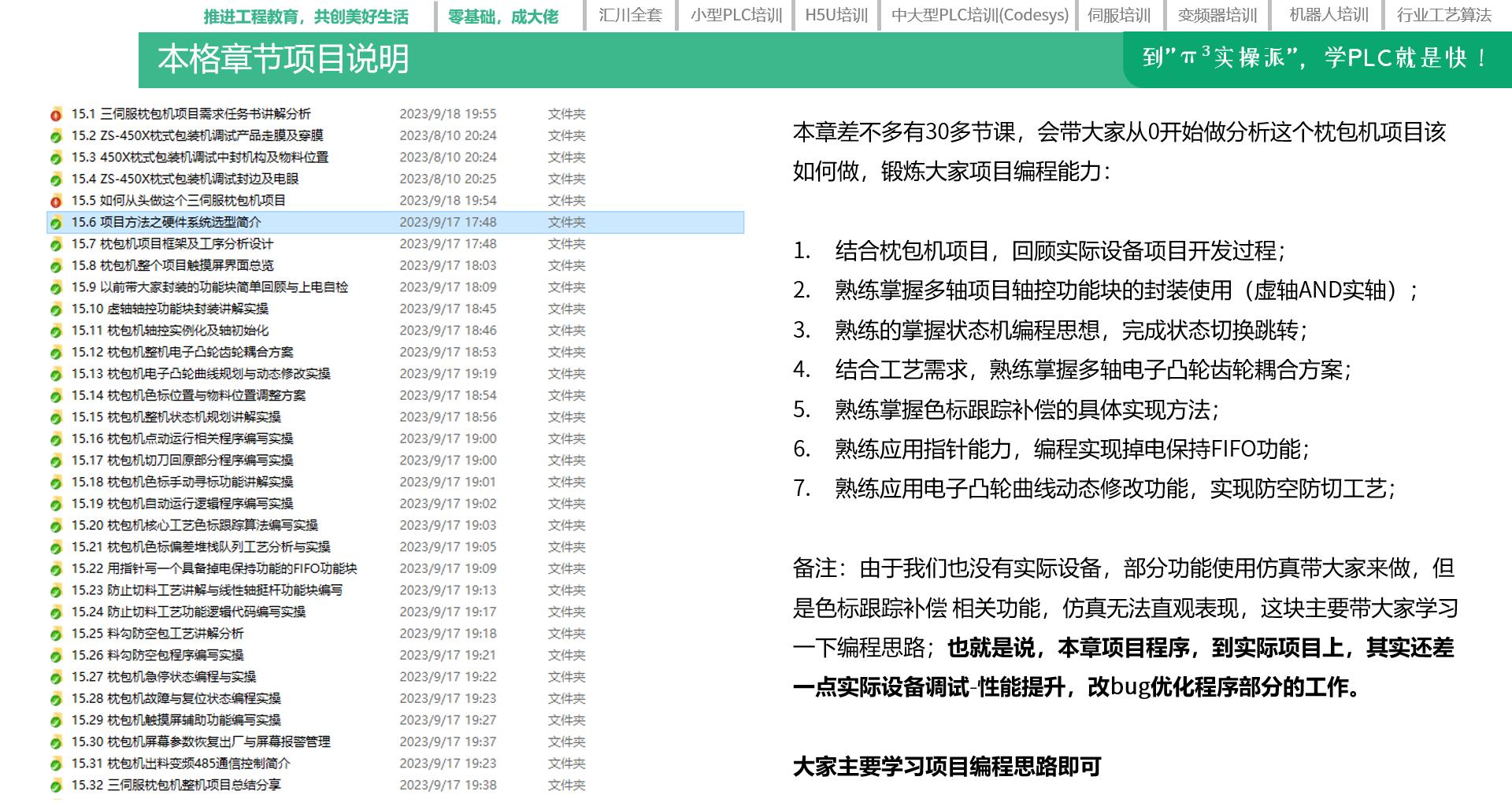The height and width of the screenshot is (810, 1512).
Task: Click the folder icon next to 15.27 枕包机急停
Action: pyautogui.click(x=56, y=677)
